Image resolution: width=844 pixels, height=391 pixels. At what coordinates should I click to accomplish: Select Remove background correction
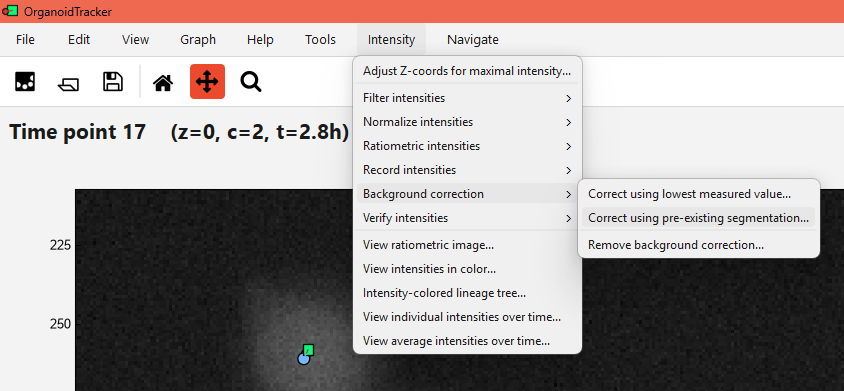click(x=699, y=245)
